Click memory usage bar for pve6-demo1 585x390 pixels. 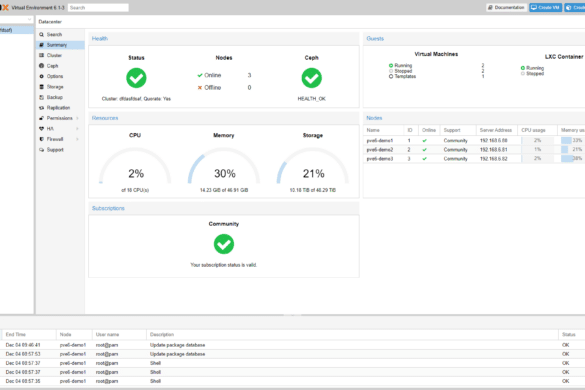(572, 140)
